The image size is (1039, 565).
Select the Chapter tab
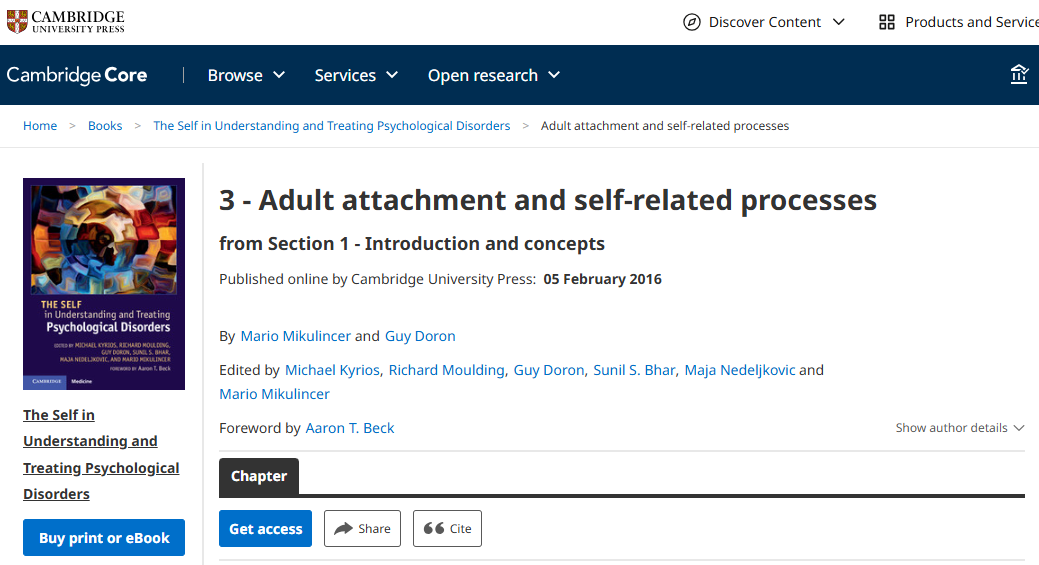pyautogui.click(x=259, y=476)
